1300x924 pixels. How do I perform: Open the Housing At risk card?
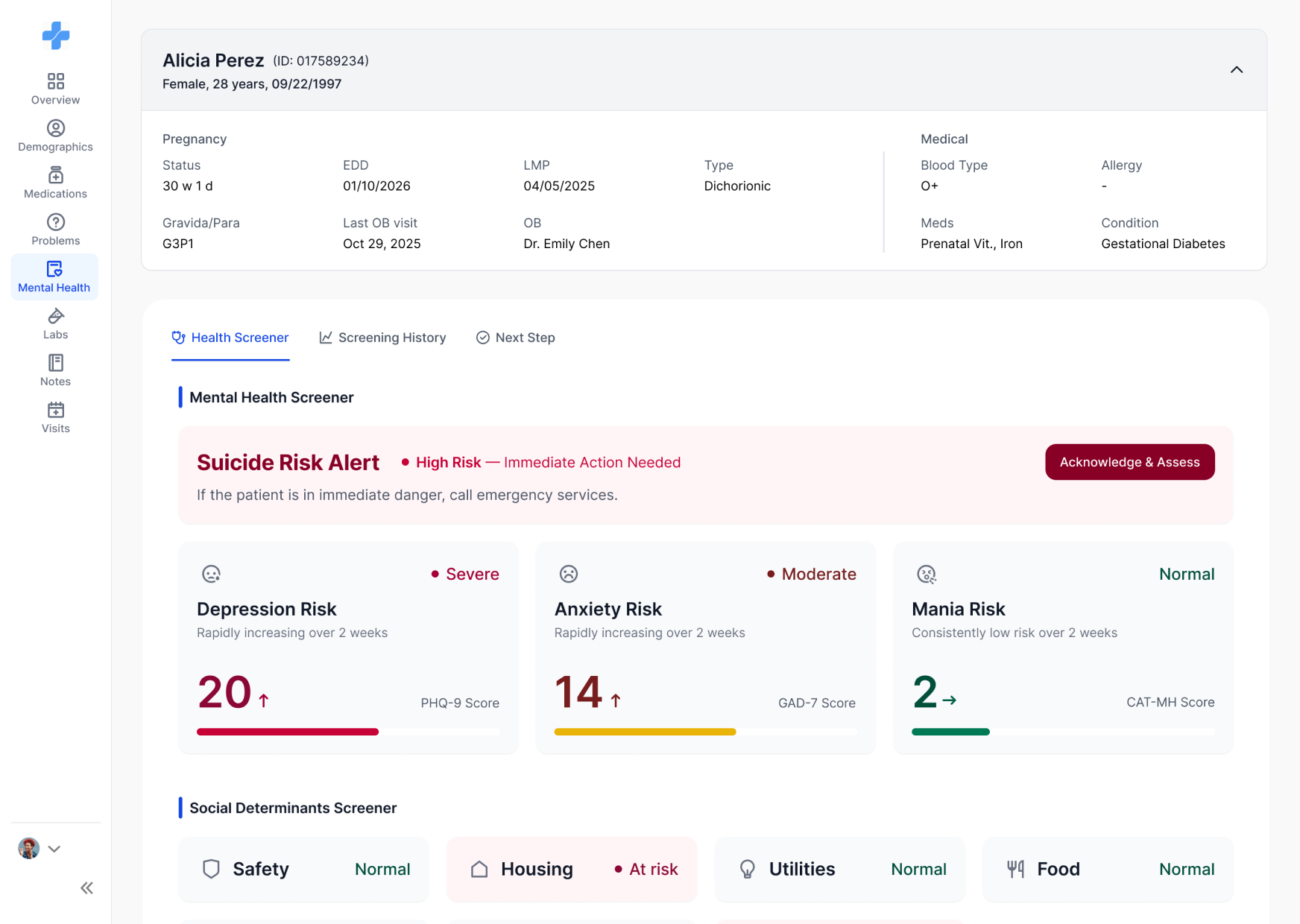coord(572,869)
